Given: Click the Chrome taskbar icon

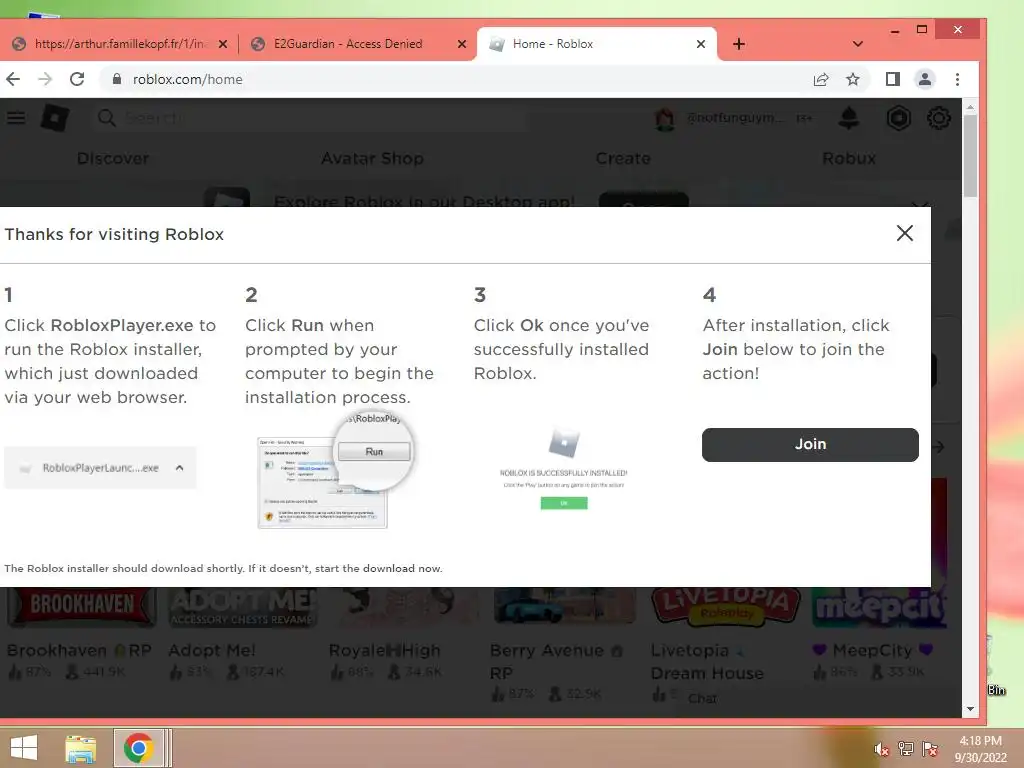Looking at the screenshot, I should click(x=138, y=748).
